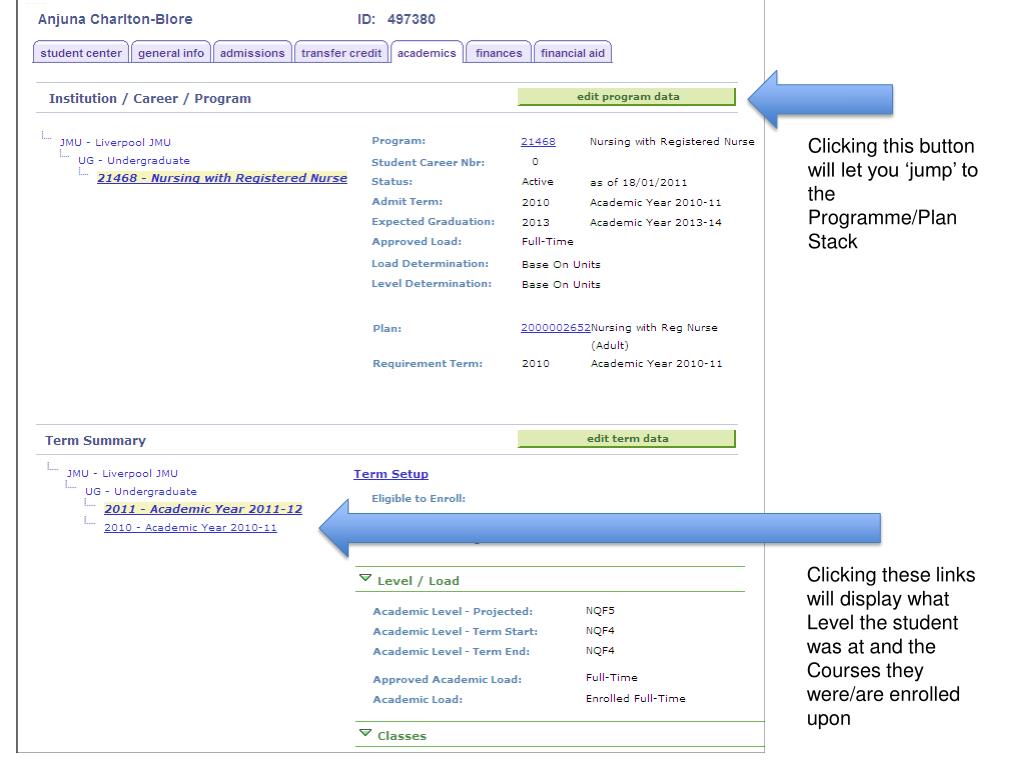Select 21468 - Nursing with Registered Nurse tree item
1024x768 pixels.
click(222, 178)
